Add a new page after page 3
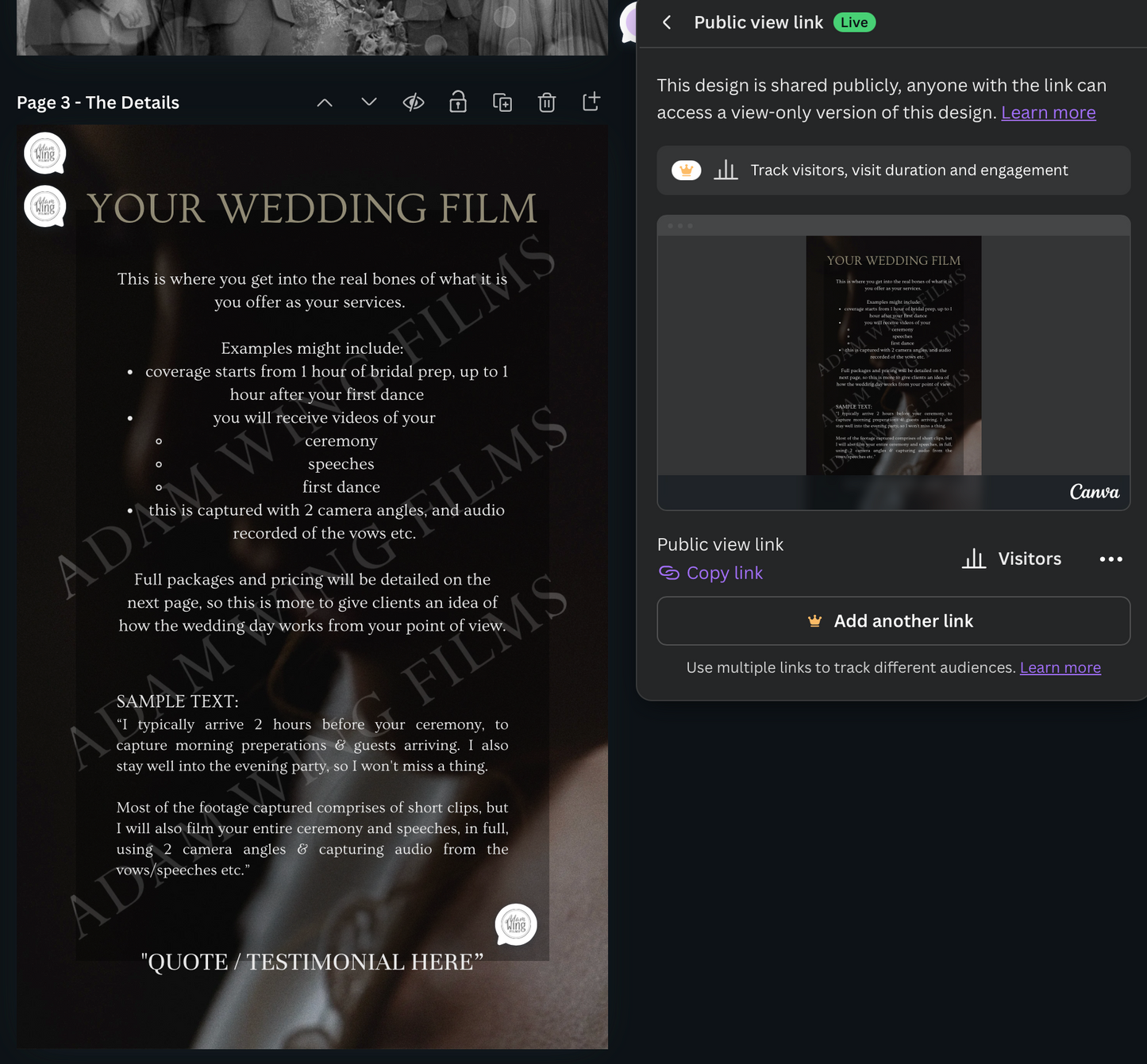This screenshot has height=1064, width=1147. [x=591, y=102]
